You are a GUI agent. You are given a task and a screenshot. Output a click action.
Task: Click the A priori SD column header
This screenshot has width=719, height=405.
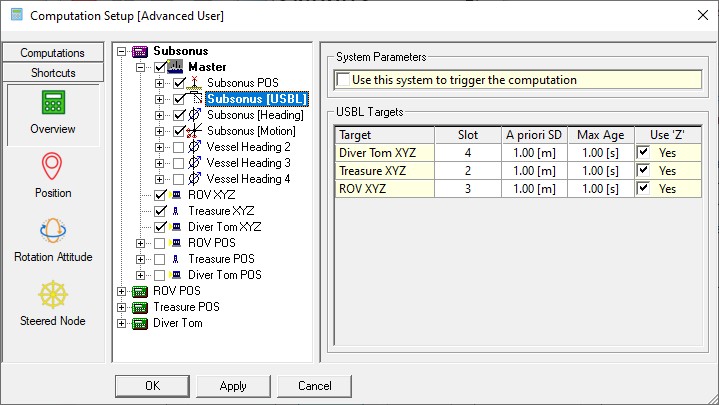pos(534,135)
